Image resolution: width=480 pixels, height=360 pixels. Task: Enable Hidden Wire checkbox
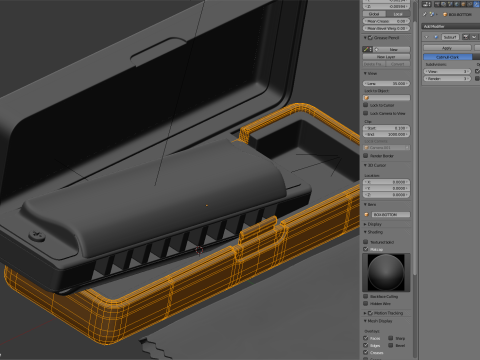pyautogui.click(x=366, y=303)
